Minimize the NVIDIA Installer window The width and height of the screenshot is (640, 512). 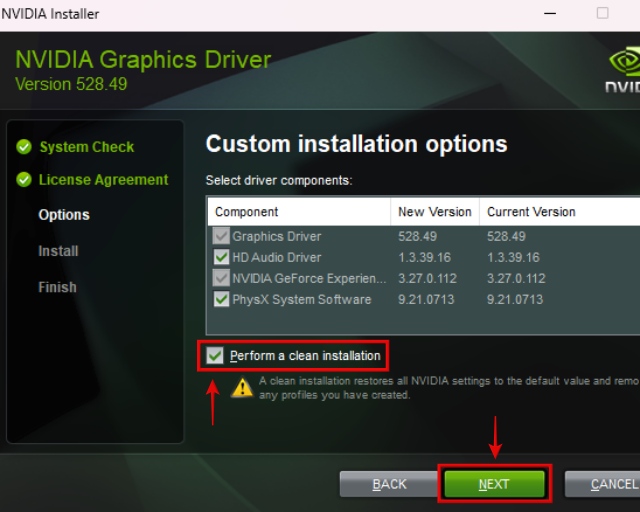549,14
